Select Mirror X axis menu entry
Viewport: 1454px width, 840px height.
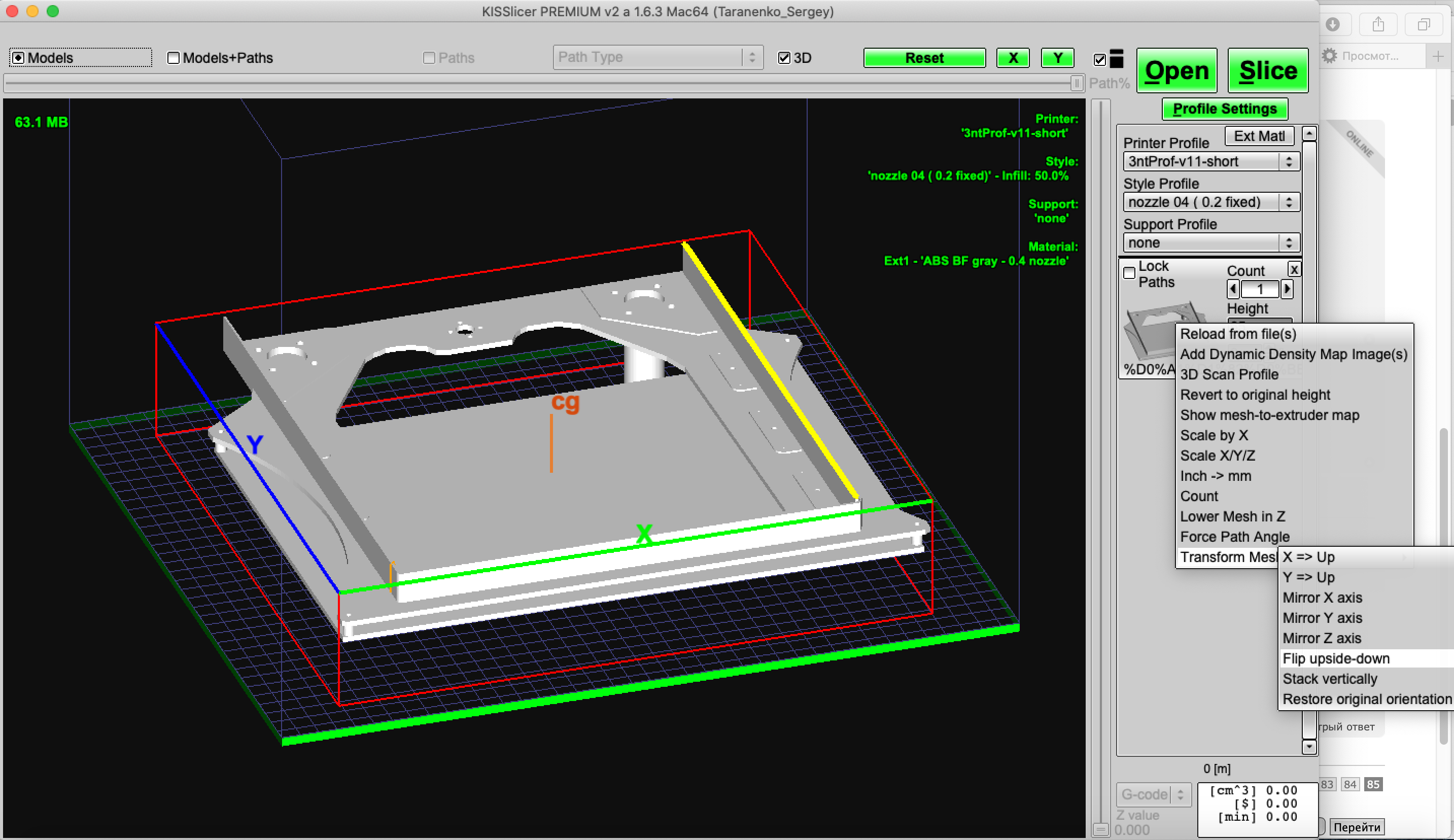(1322, 598)
